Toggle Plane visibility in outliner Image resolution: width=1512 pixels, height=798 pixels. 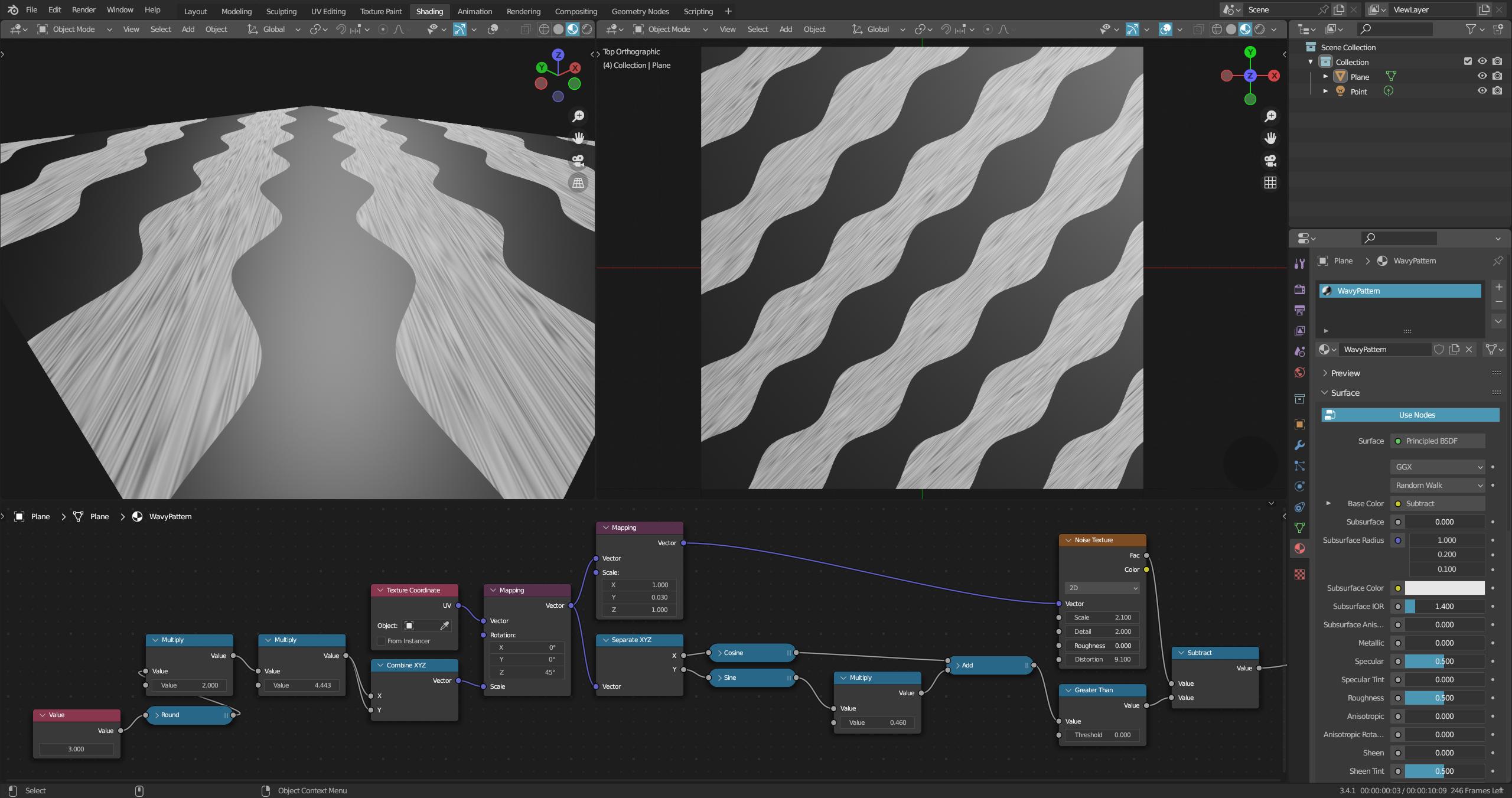click(1482, 76)
